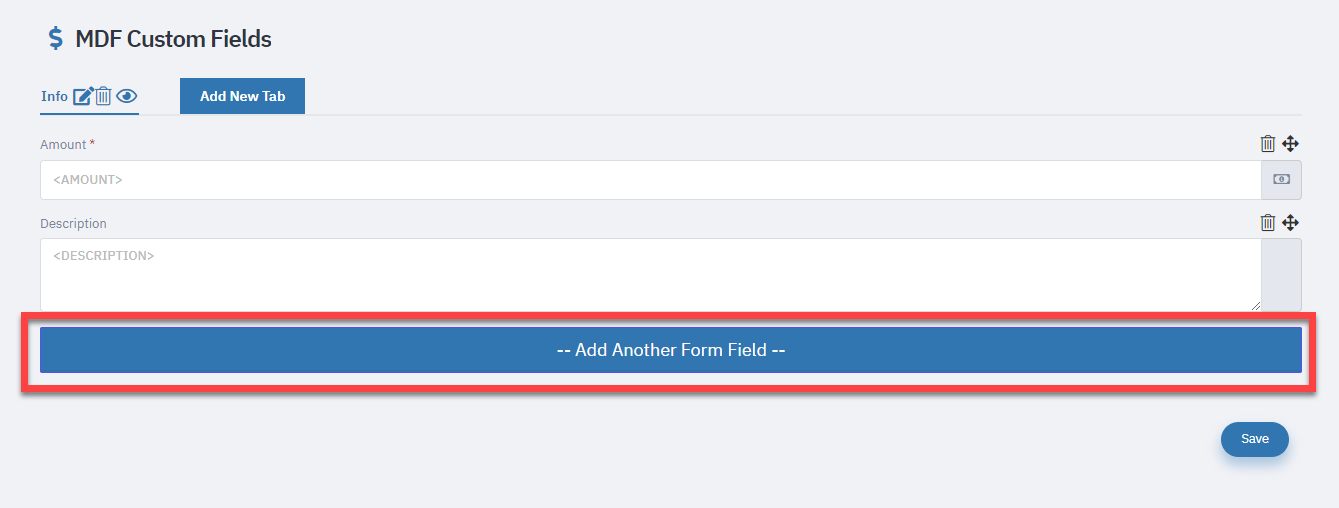Click the MDF Custom Fields heading
Image resolution: width=1339 pixels, height=508 pixels.
173,39
